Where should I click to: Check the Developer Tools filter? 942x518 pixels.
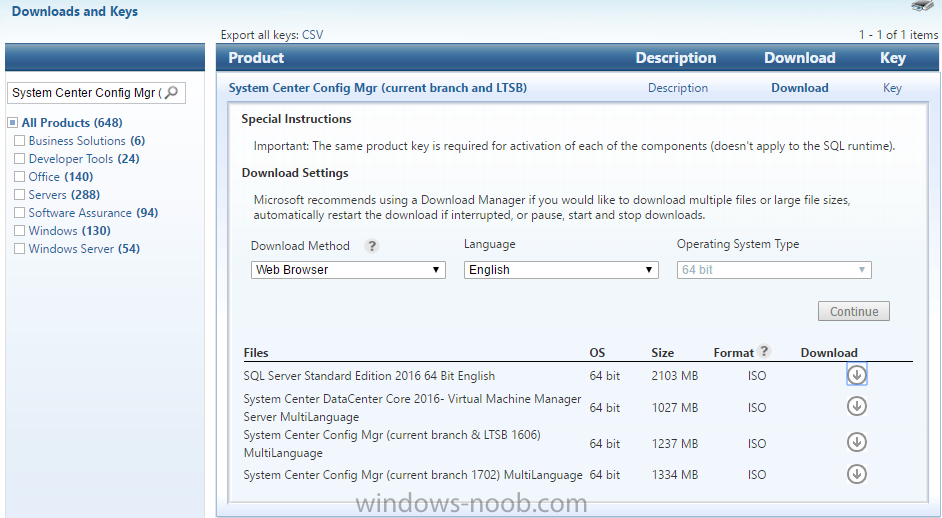tap(19, 159)
